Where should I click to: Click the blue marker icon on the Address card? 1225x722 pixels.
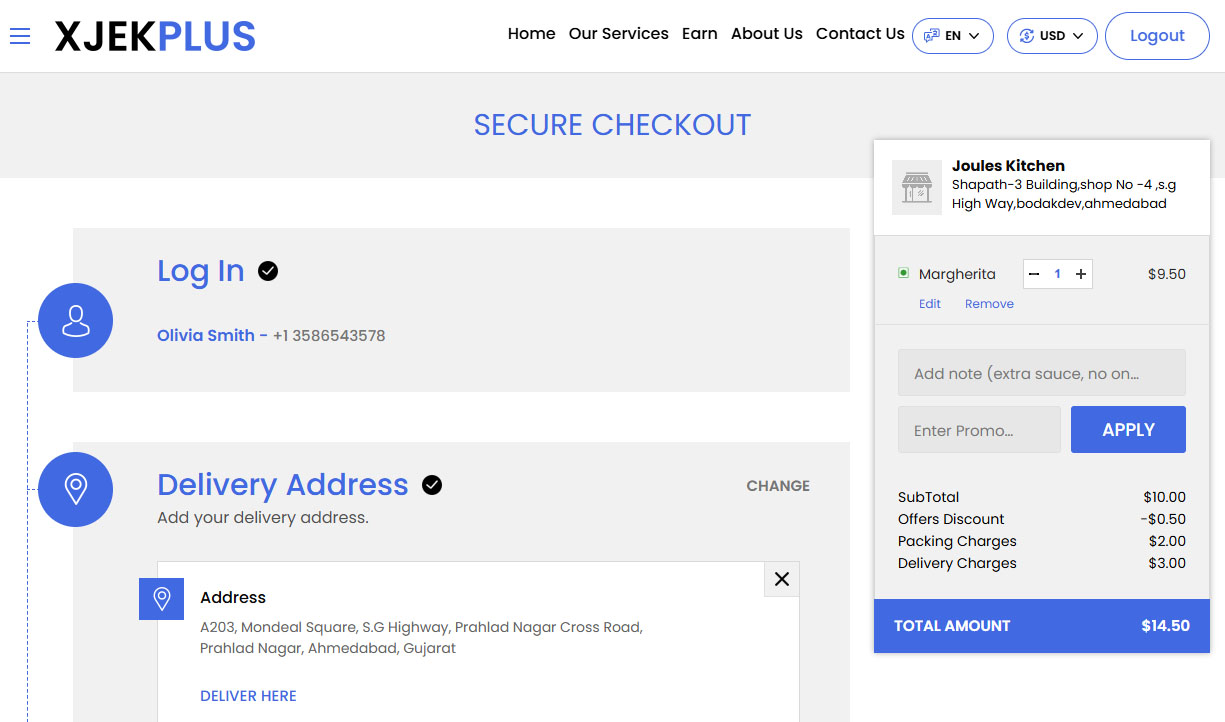coord(161,598)
